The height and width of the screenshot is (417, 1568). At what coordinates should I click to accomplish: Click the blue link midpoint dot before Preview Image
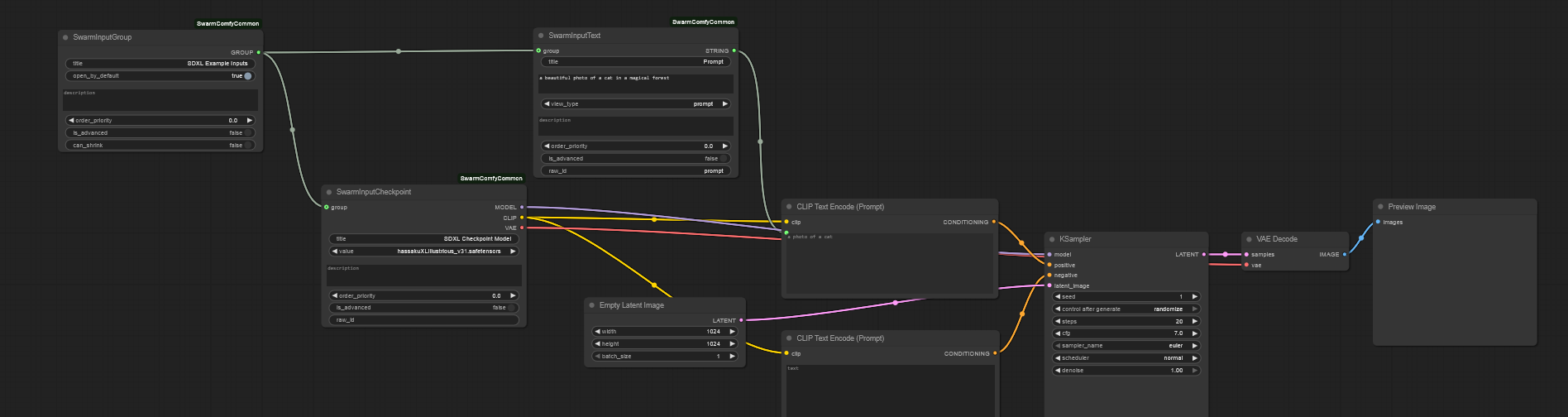point(1361,238)
